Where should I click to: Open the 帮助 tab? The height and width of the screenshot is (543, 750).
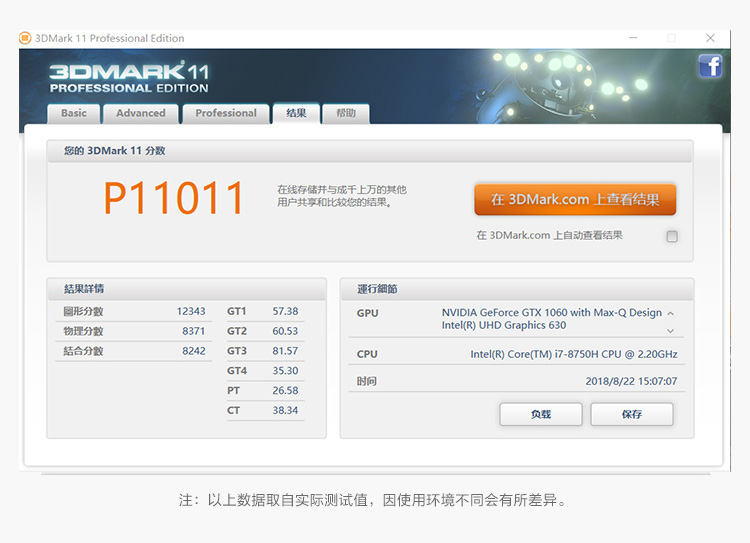(346, 113)
